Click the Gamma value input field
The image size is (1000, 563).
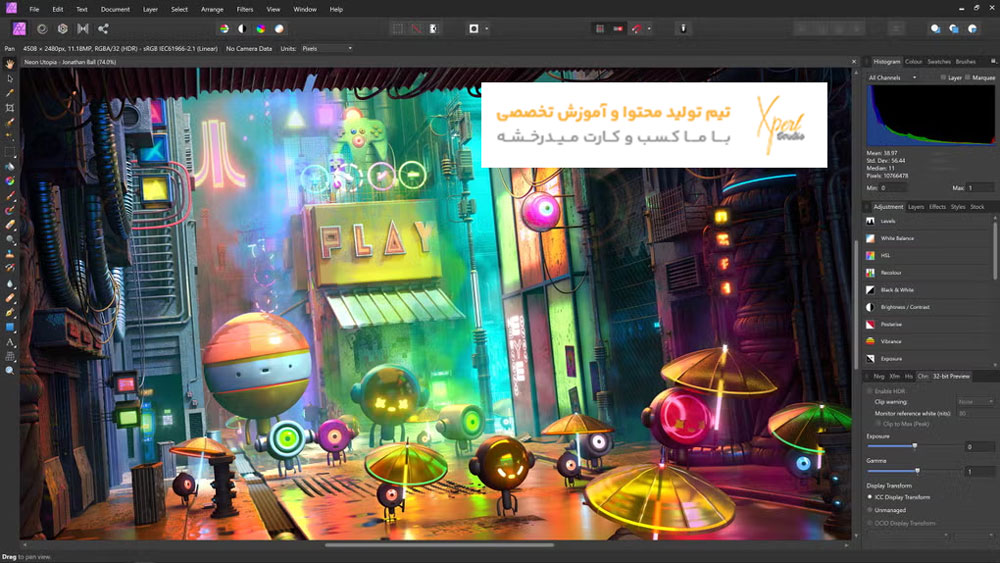(978, 471)
